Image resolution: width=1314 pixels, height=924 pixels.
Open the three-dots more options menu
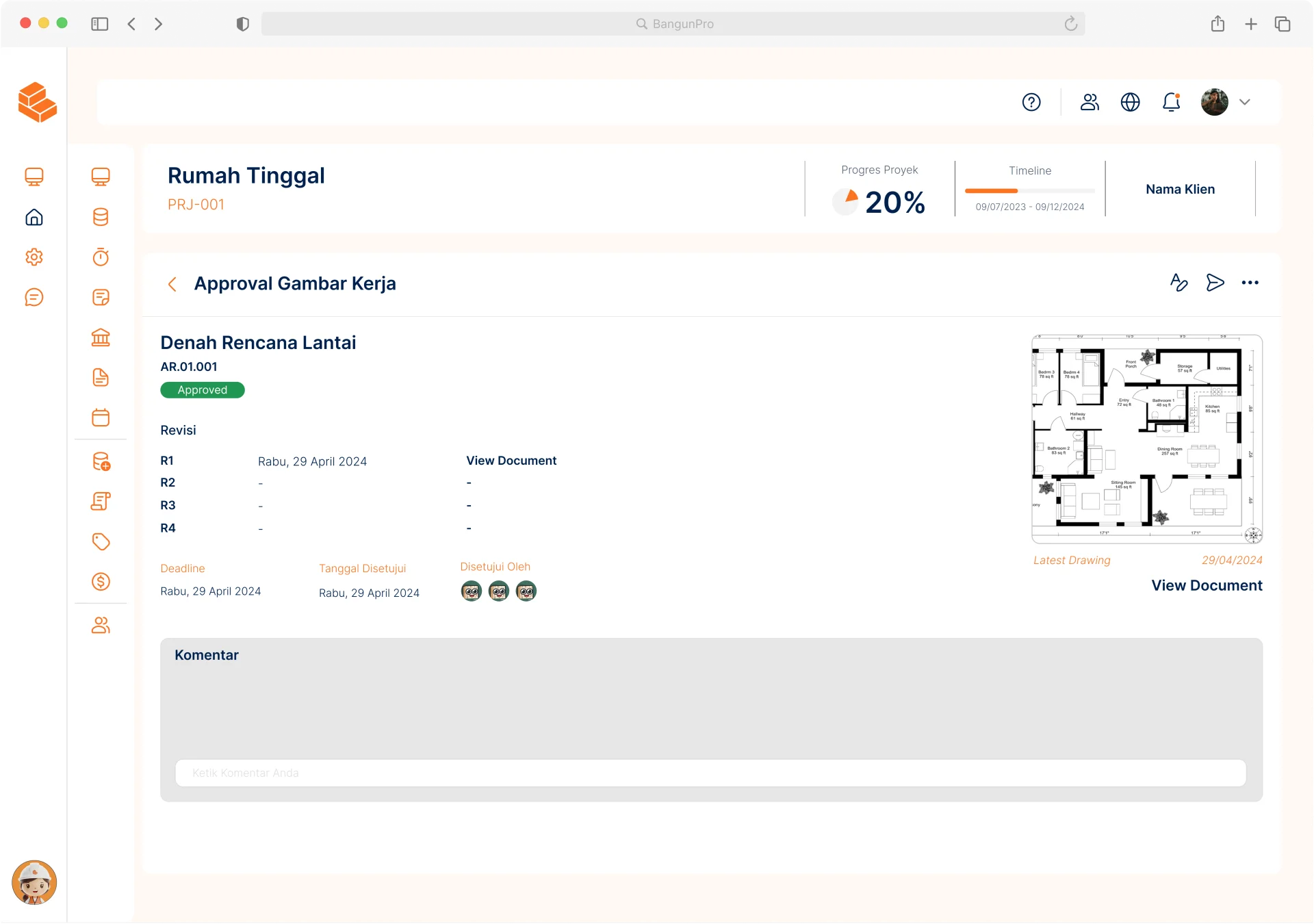1250,283
